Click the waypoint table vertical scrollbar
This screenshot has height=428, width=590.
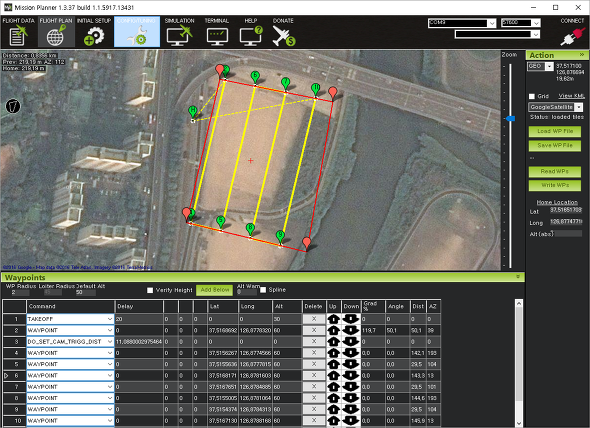pos(519,355)
